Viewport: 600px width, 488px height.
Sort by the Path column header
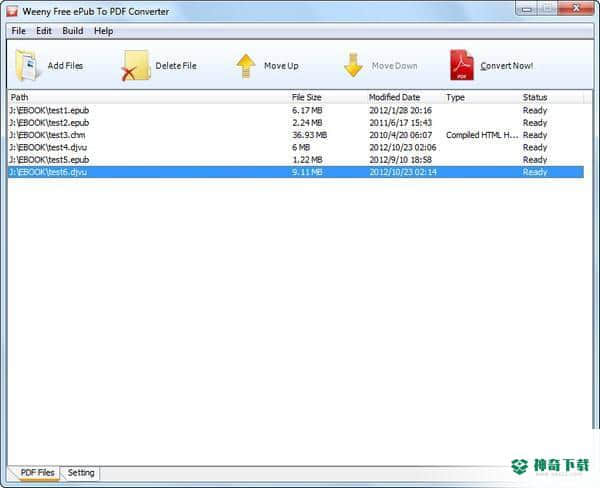coord(148,97)
